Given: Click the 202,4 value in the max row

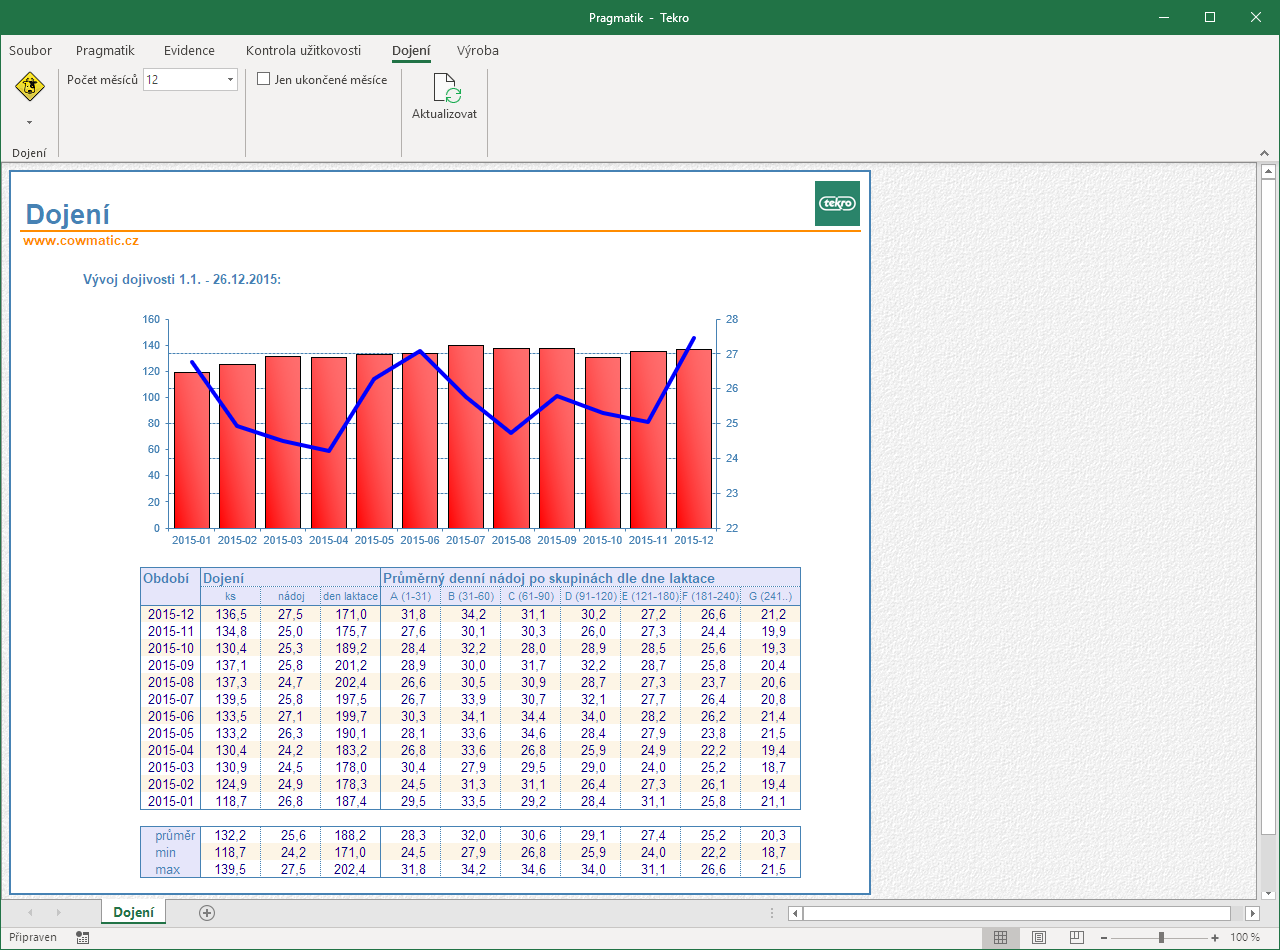Looking at the screenshot, I should [350, 870].
